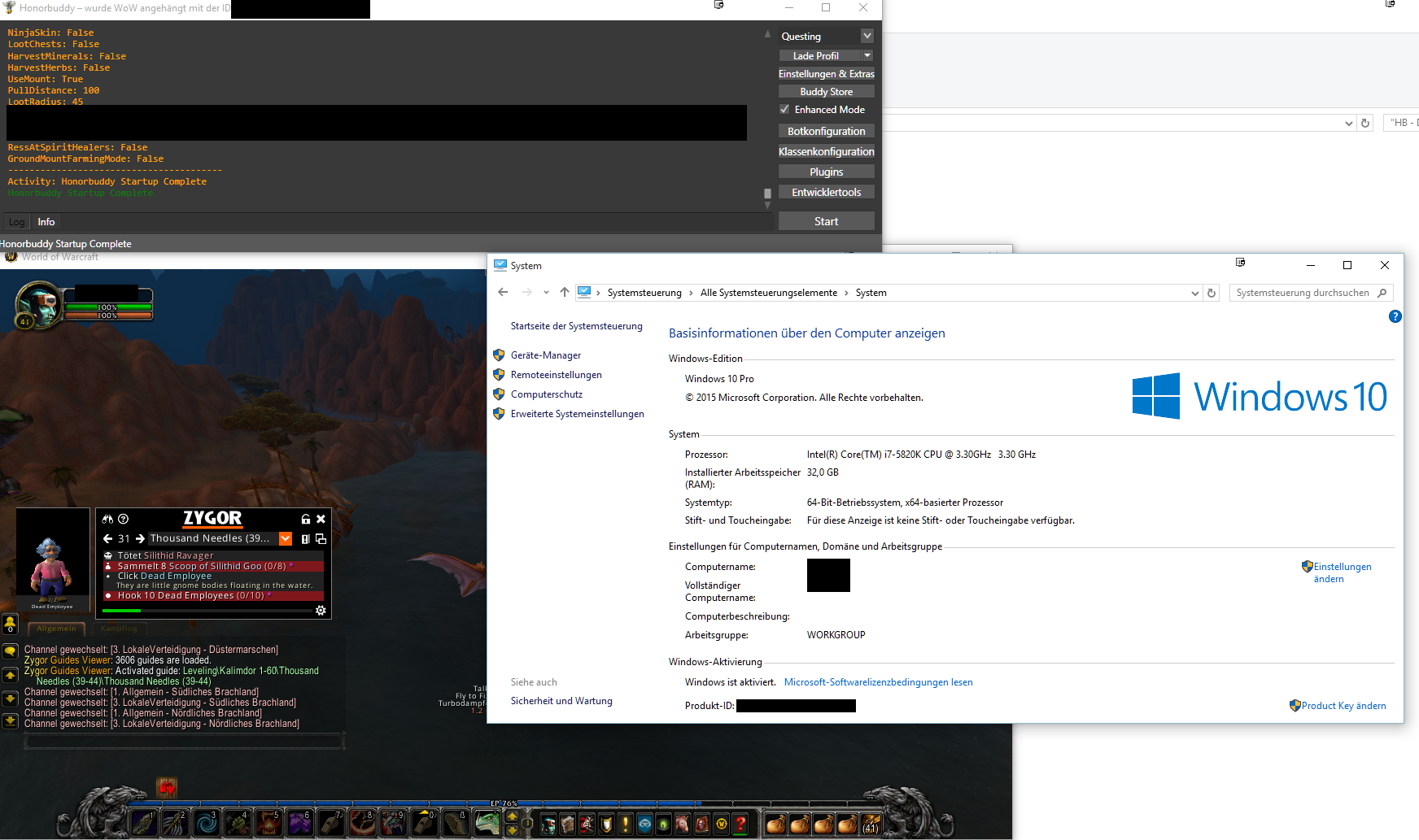This screenshot has height=840, width=1419.
Task: Close the Zygor guide viewer
Action: [x=321, y=519]
